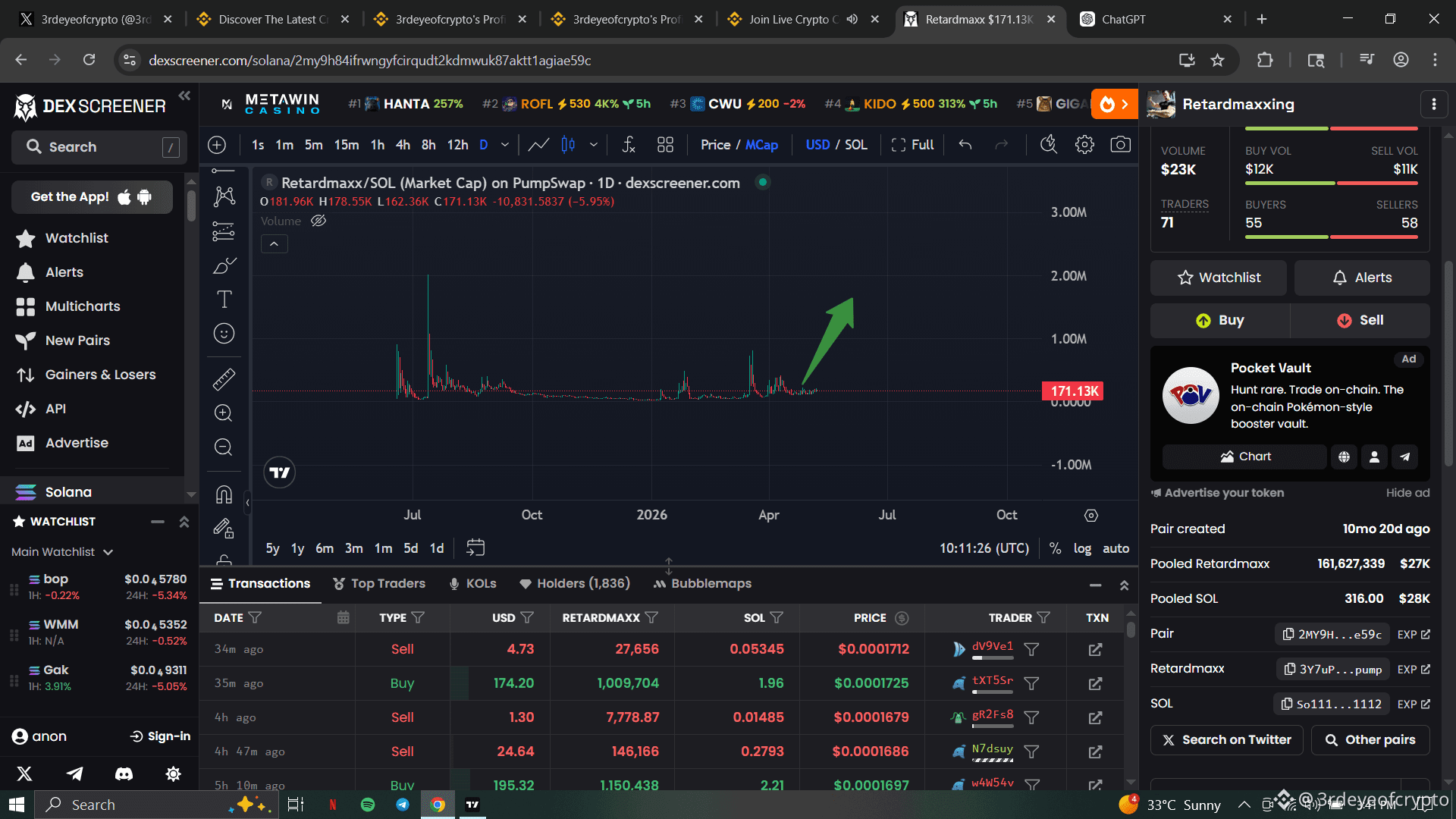Switch chart denomination to SOL
Image resolution: width=1456 pixels, height=819 pixels.
[x=855, y=145]
